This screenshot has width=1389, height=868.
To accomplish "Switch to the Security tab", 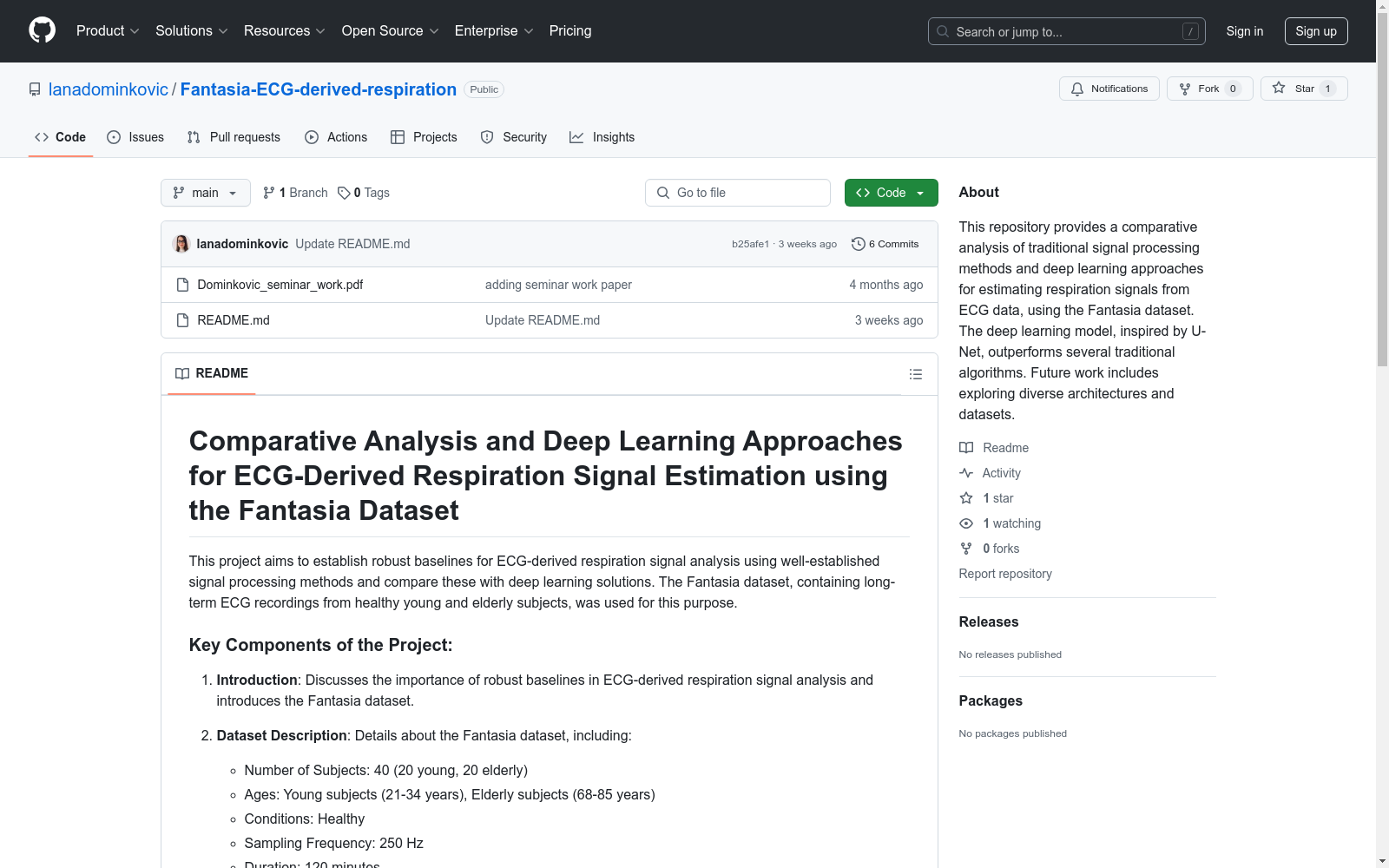I will [x=514, y=137].
